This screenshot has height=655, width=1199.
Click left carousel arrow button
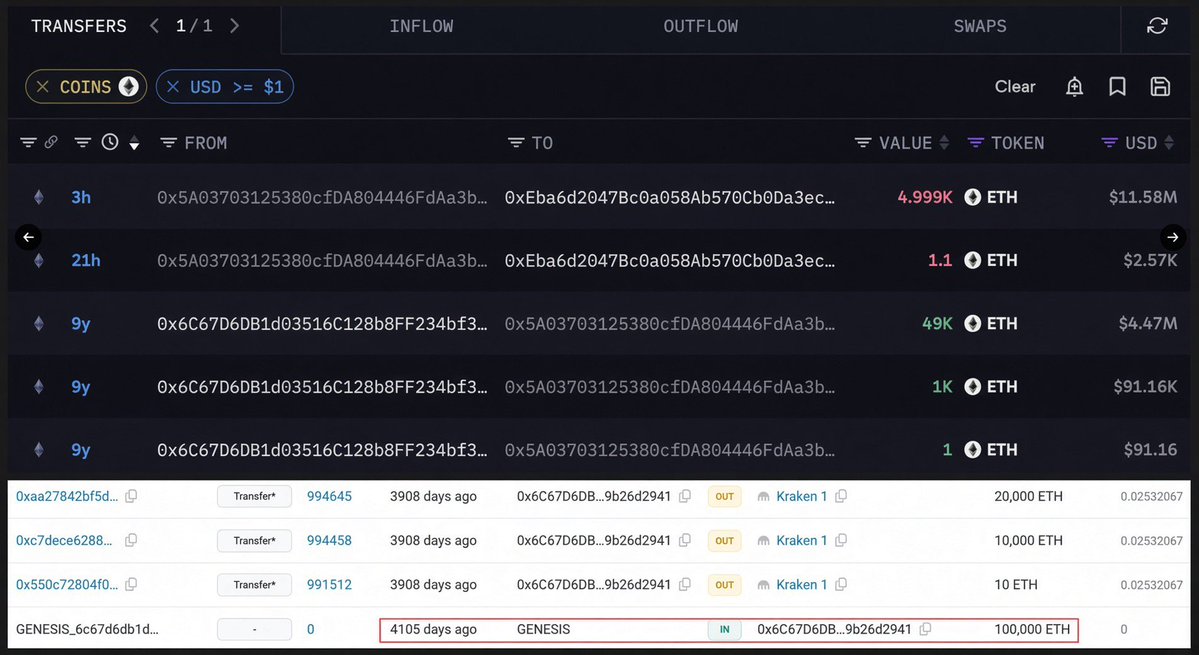28,237
